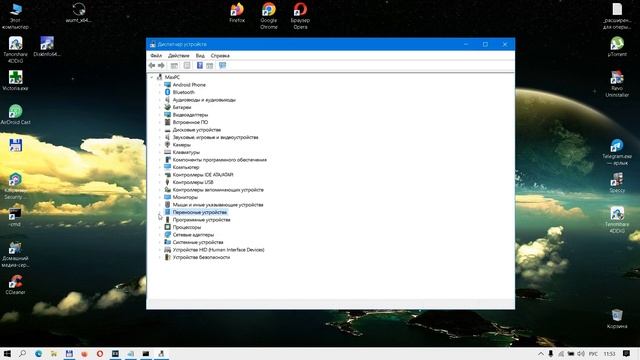Click the Telegram.exe desktop shortcut
This screenshot has height=360, width=640.
(x=617, y=152)
